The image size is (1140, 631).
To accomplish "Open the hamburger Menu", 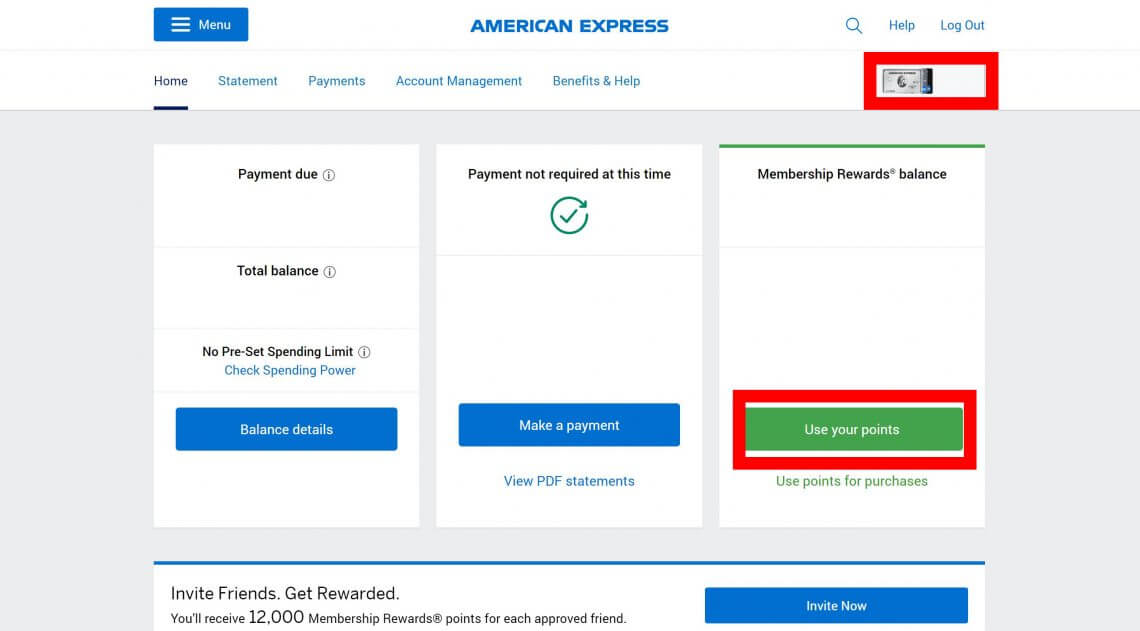I will pyautogui.click(x=200, y=24).
